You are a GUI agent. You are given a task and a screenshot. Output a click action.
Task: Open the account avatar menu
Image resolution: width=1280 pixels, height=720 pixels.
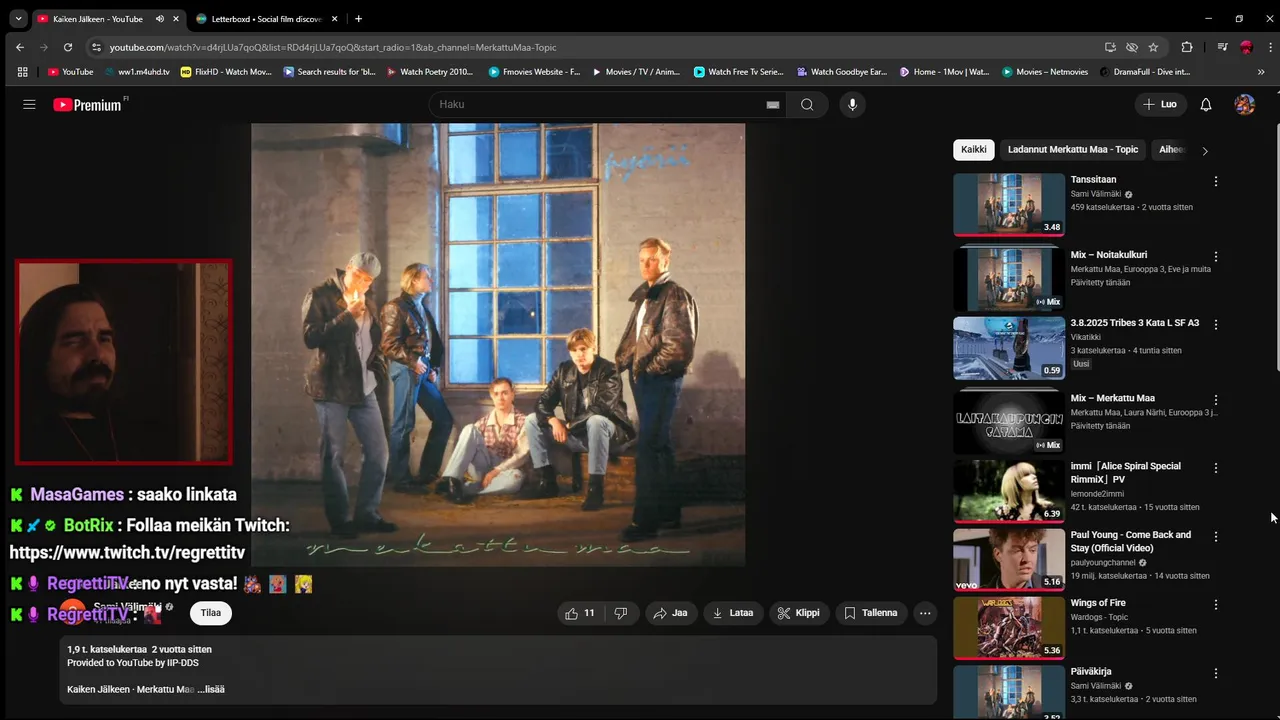pos(1244,104)
